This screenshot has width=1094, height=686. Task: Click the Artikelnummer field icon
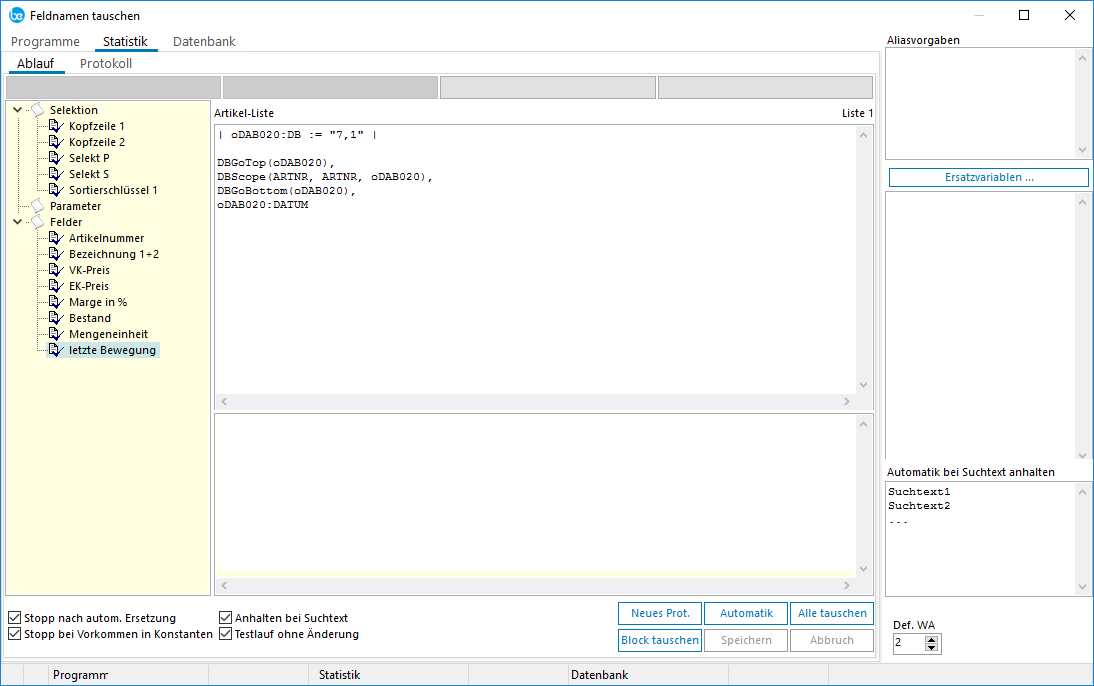pos(56,238)
